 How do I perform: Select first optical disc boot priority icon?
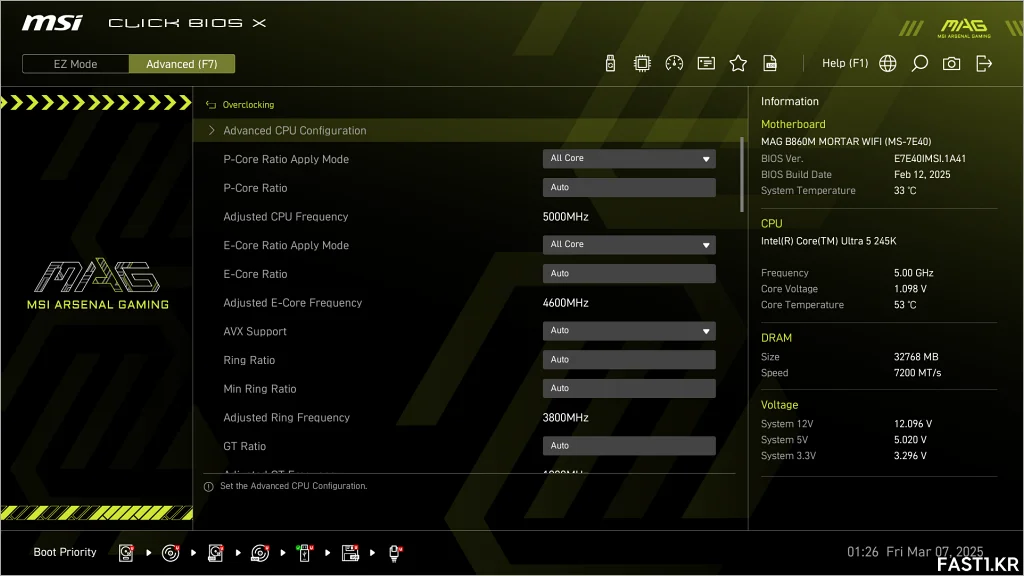(x=170, y=553)
